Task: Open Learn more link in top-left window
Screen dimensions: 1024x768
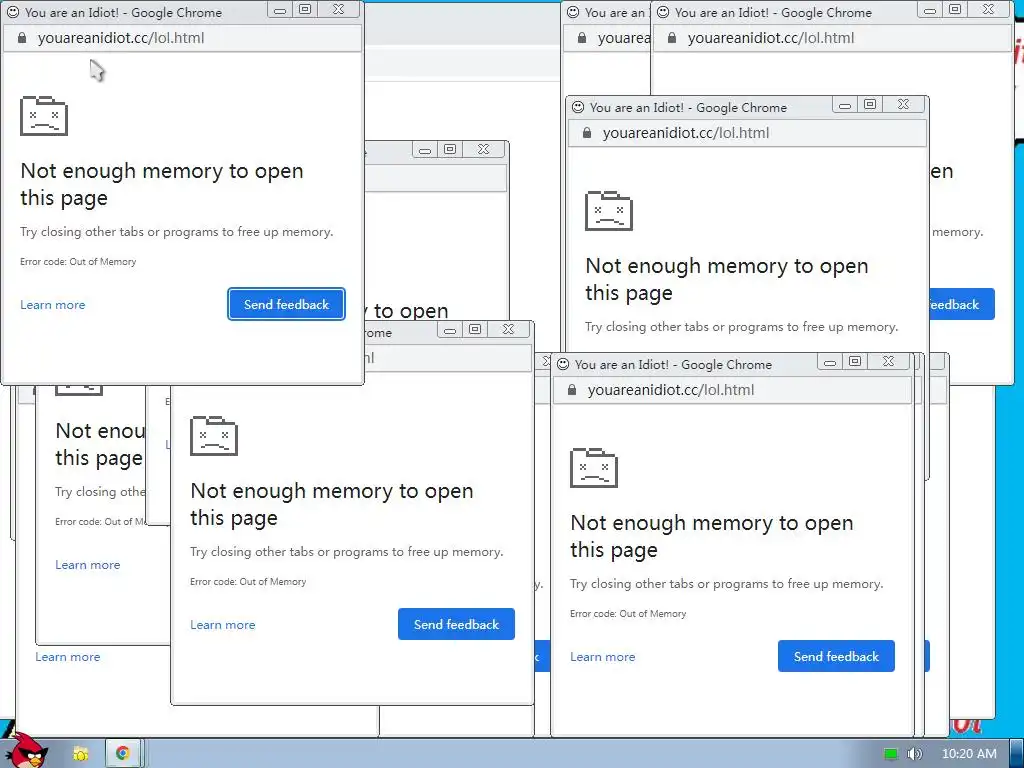Action: point(52,305)
